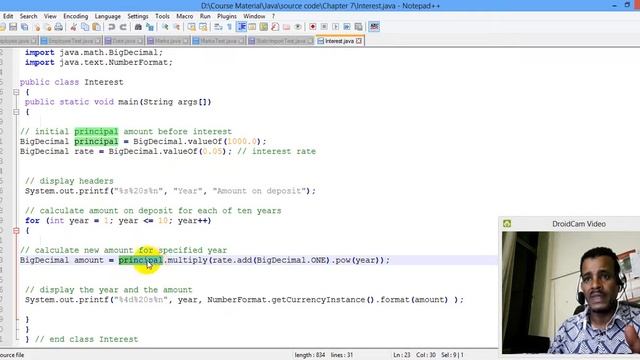Click the Close All toolbar icon
The width and height of the screenshot is (640, 360).
coord(48,27)
